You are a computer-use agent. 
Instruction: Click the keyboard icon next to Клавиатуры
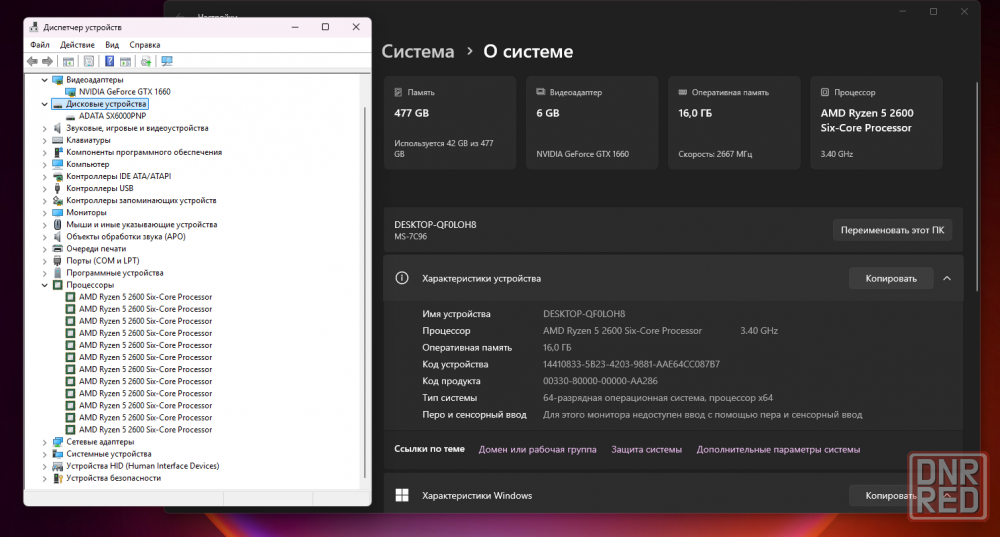coord(57,140)
